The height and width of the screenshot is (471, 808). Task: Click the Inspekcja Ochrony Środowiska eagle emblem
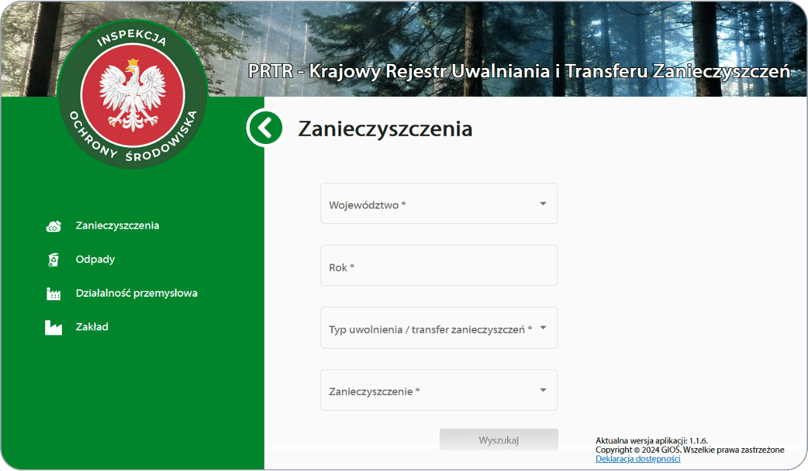tap(132, 92)
